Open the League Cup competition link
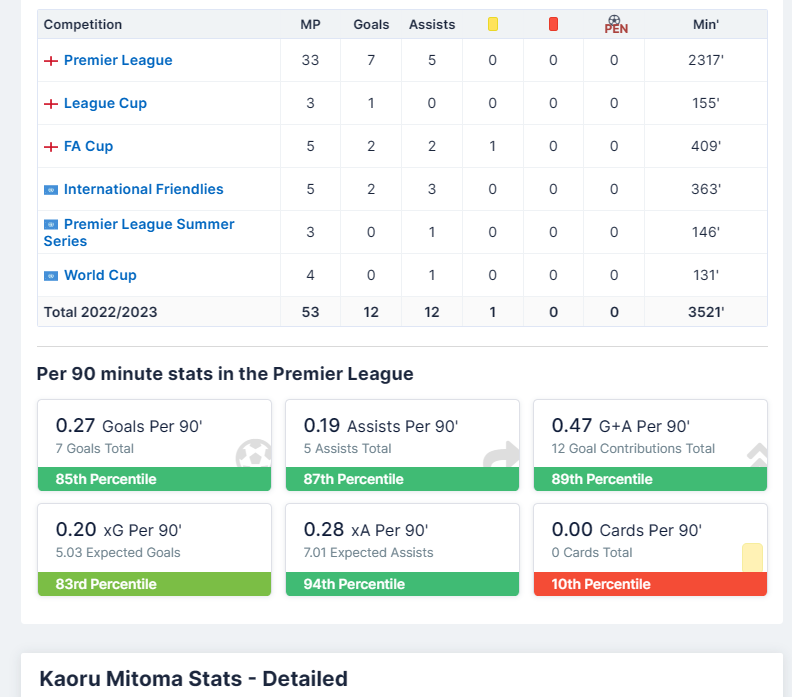This screenshot has width=792, height=697. tap(105, 103)
